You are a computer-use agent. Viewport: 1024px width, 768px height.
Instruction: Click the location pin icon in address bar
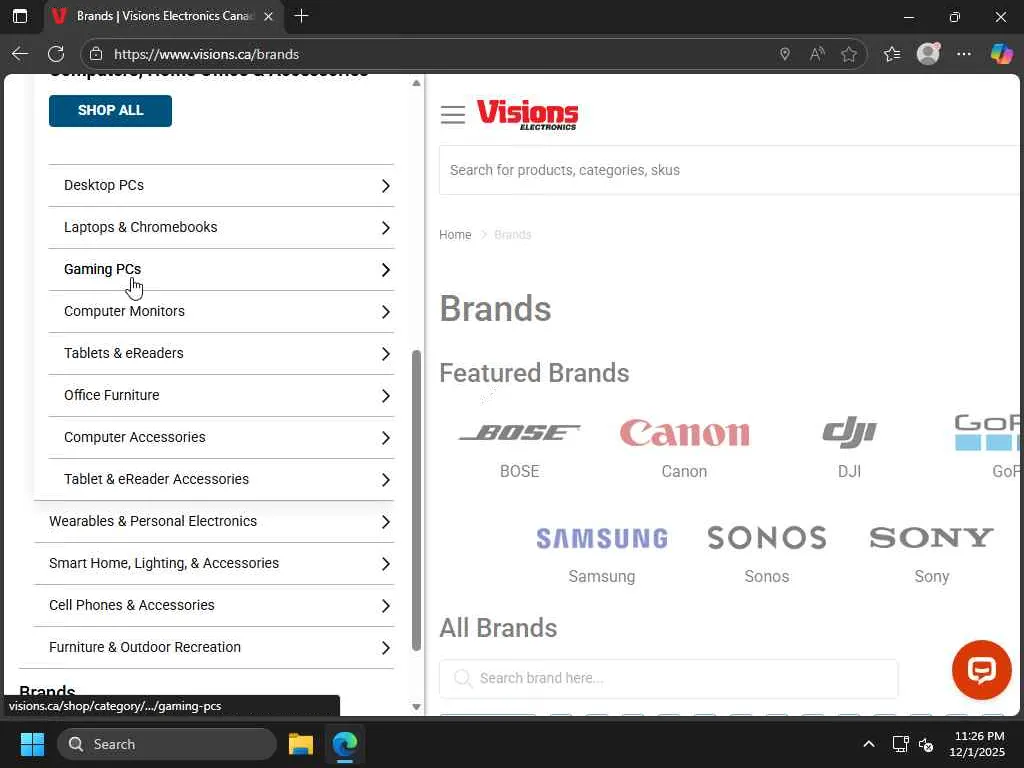(x=785, y=54)
